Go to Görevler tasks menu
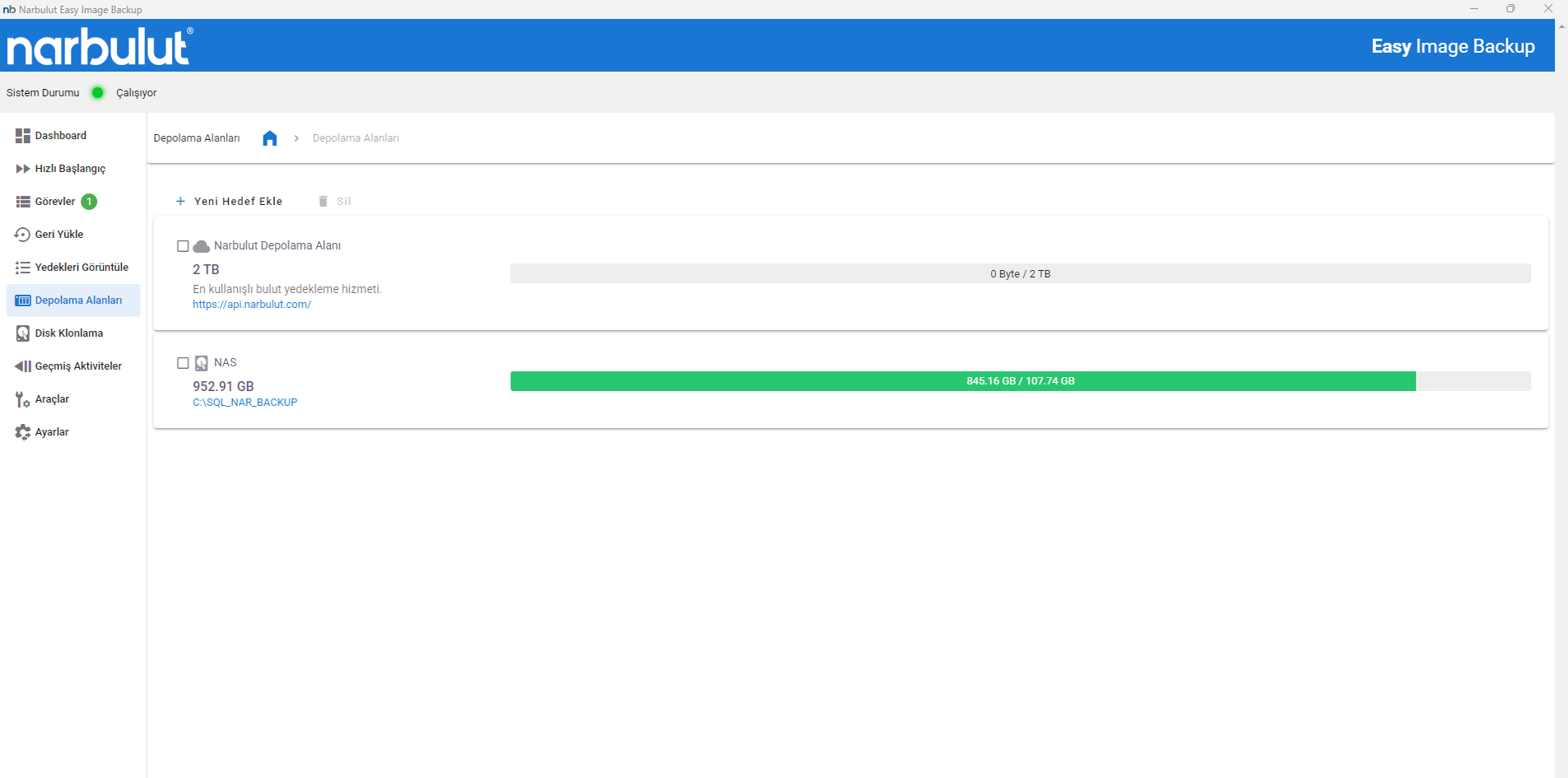1568x778 pixels. click(54, 202)
